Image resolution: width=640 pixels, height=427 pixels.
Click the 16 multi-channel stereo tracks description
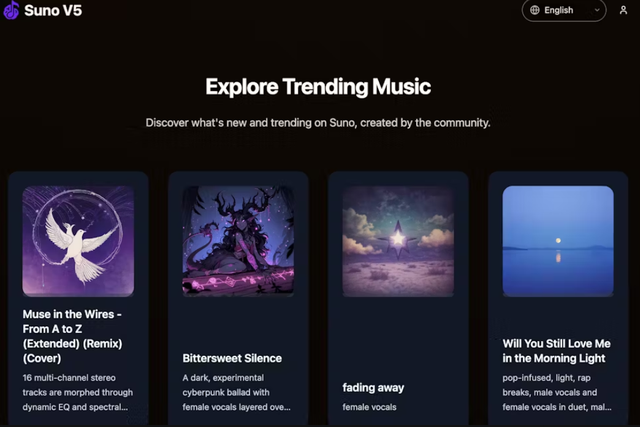tap(78, 392)
